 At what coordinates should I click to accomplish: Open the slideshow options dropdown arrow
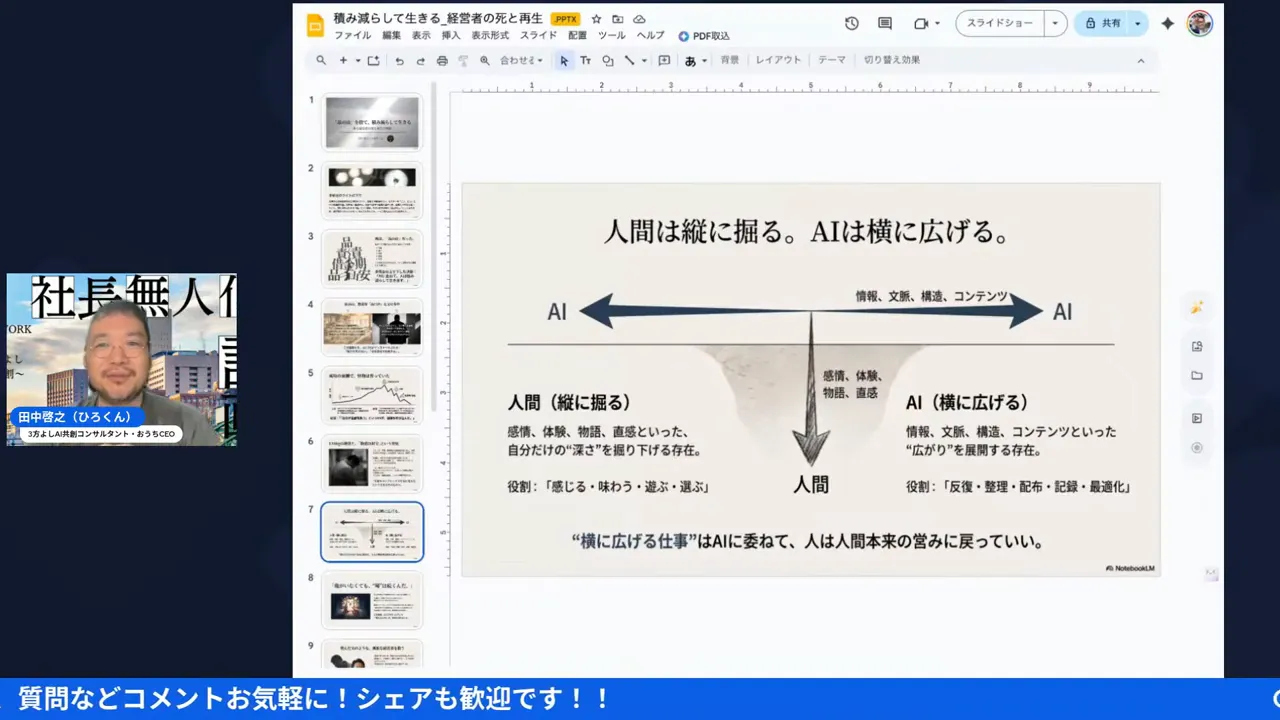[1054, 22]
